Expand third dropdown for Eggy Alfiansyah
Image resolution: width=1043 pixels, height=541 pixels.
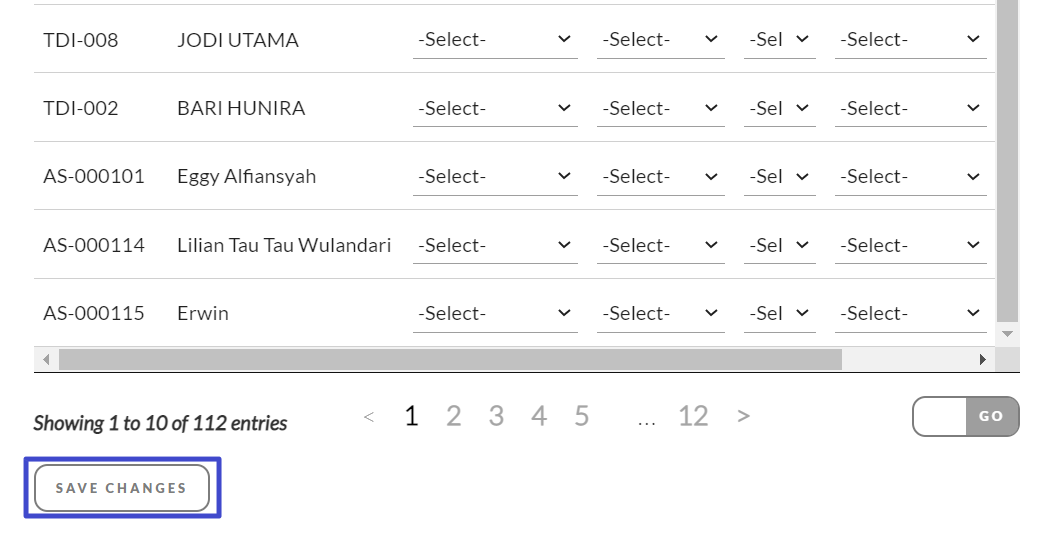(x=779, y=177)
